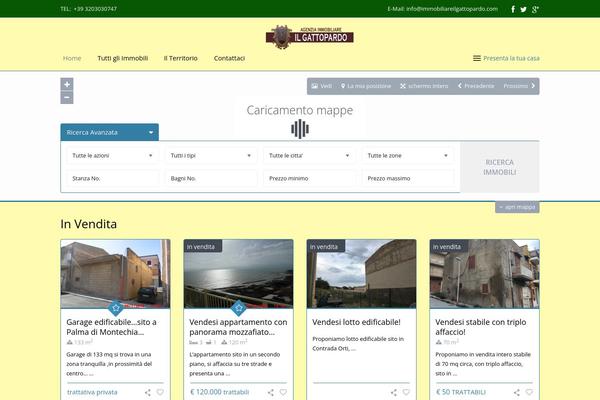The width and height of the screenshot is (600, 400).
Task: Open Il Territorio menu item
Action: pos(181,58)
